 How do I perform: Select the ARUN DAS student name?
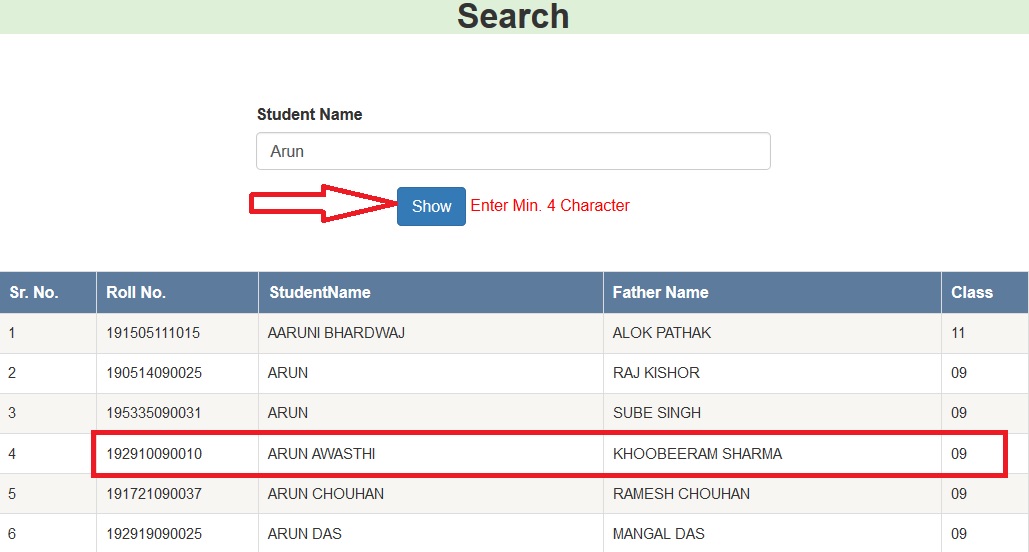click(304, 534)
